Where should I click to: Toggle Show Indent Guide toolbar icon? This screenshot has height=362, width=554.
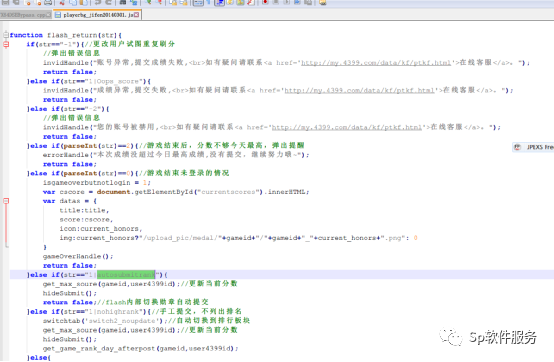coord(219,2)
